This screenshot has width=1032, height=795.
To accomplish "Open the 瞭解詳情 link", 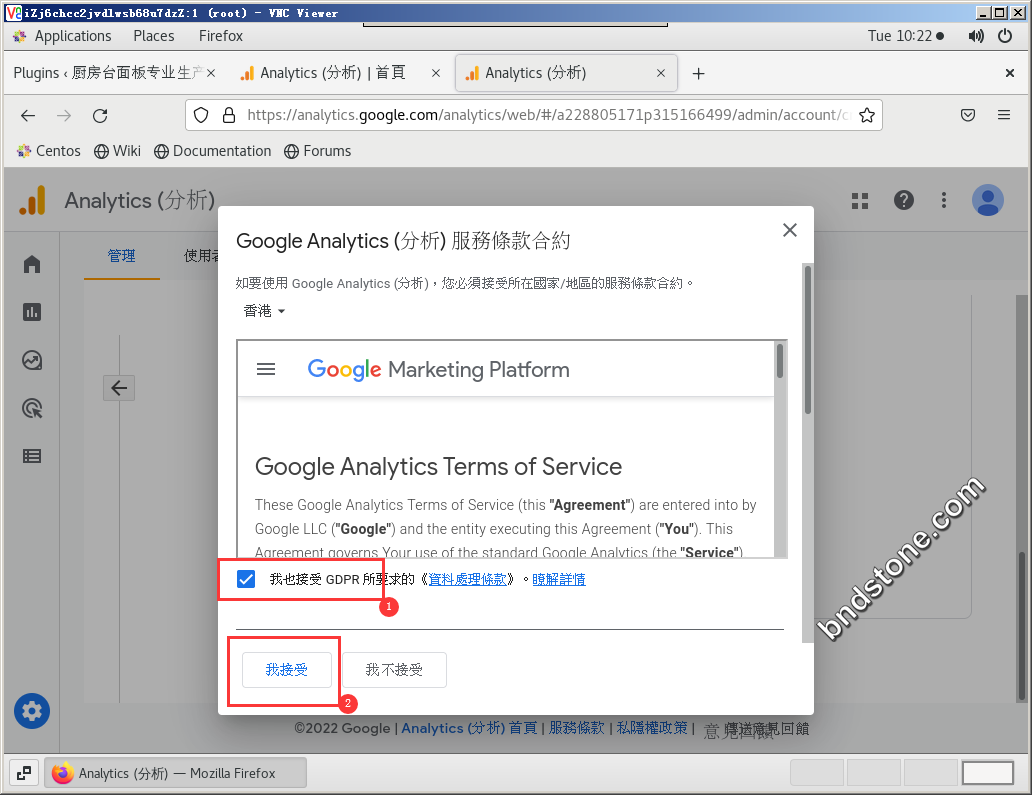I will [x=559, y=579].
